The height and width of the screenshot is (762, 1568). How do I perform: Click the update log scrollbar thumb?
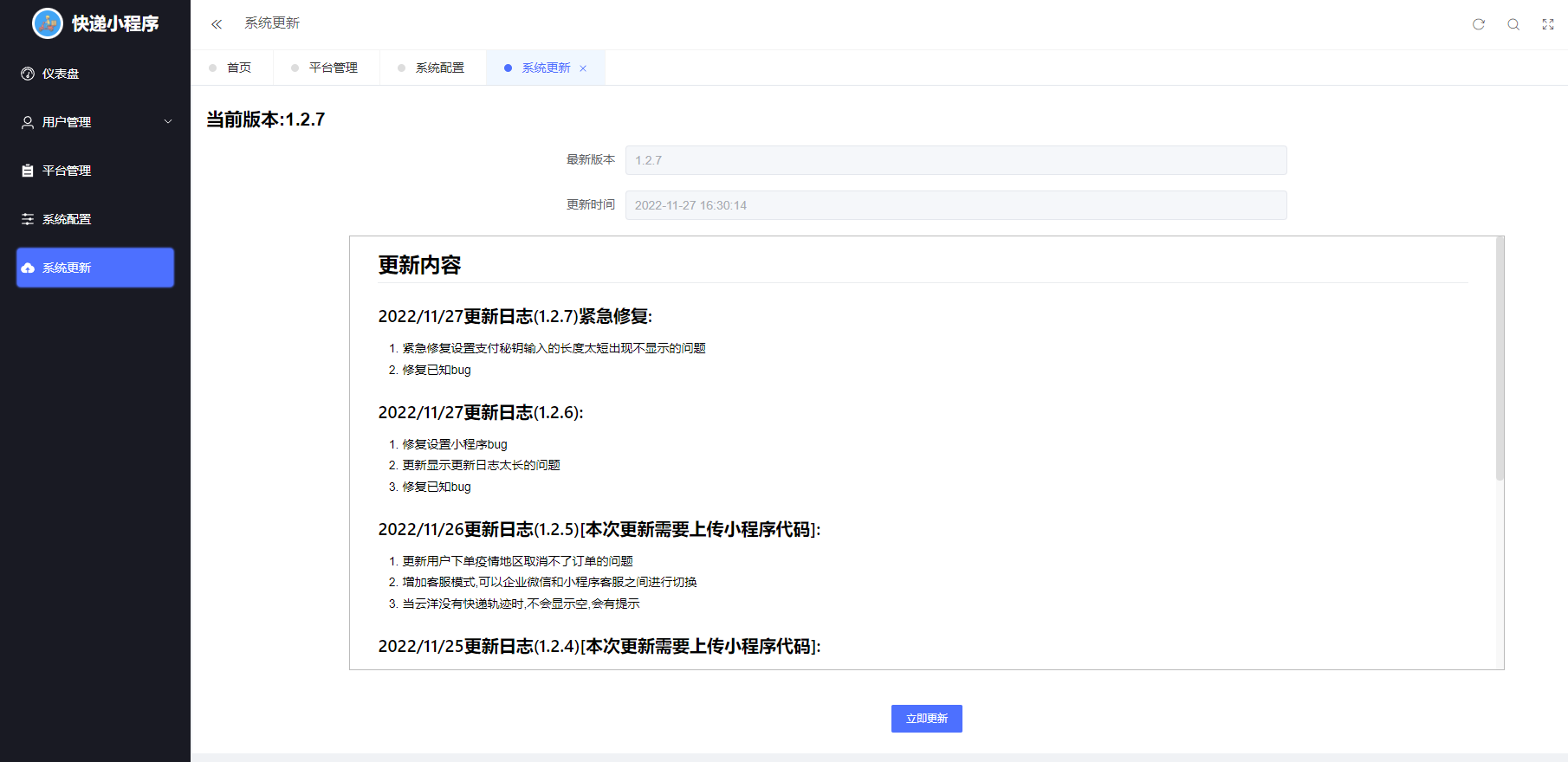click(x=1500, y=358)
